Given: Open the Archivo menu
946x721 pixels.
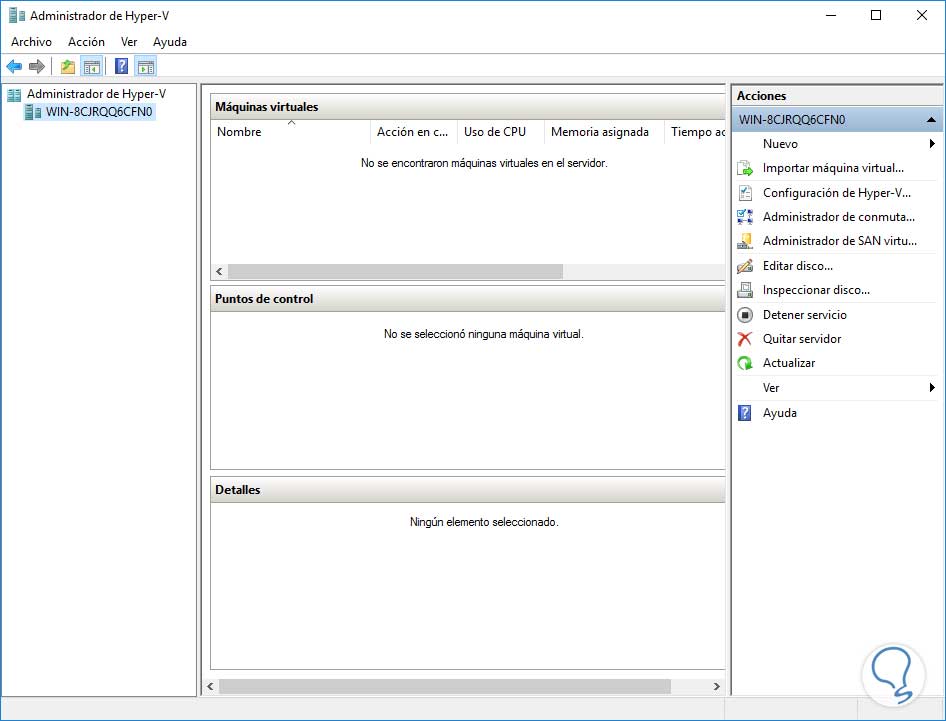Looking at the screenshot, I should [x=31, y=42].
